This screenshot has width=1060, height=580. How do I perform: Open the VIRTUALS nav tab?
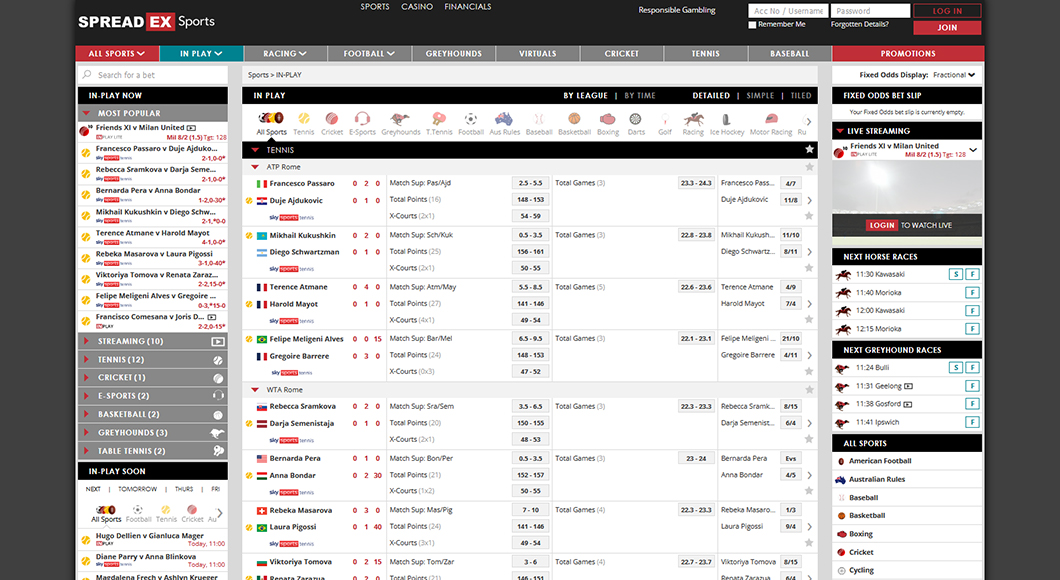tap(537, 53)
